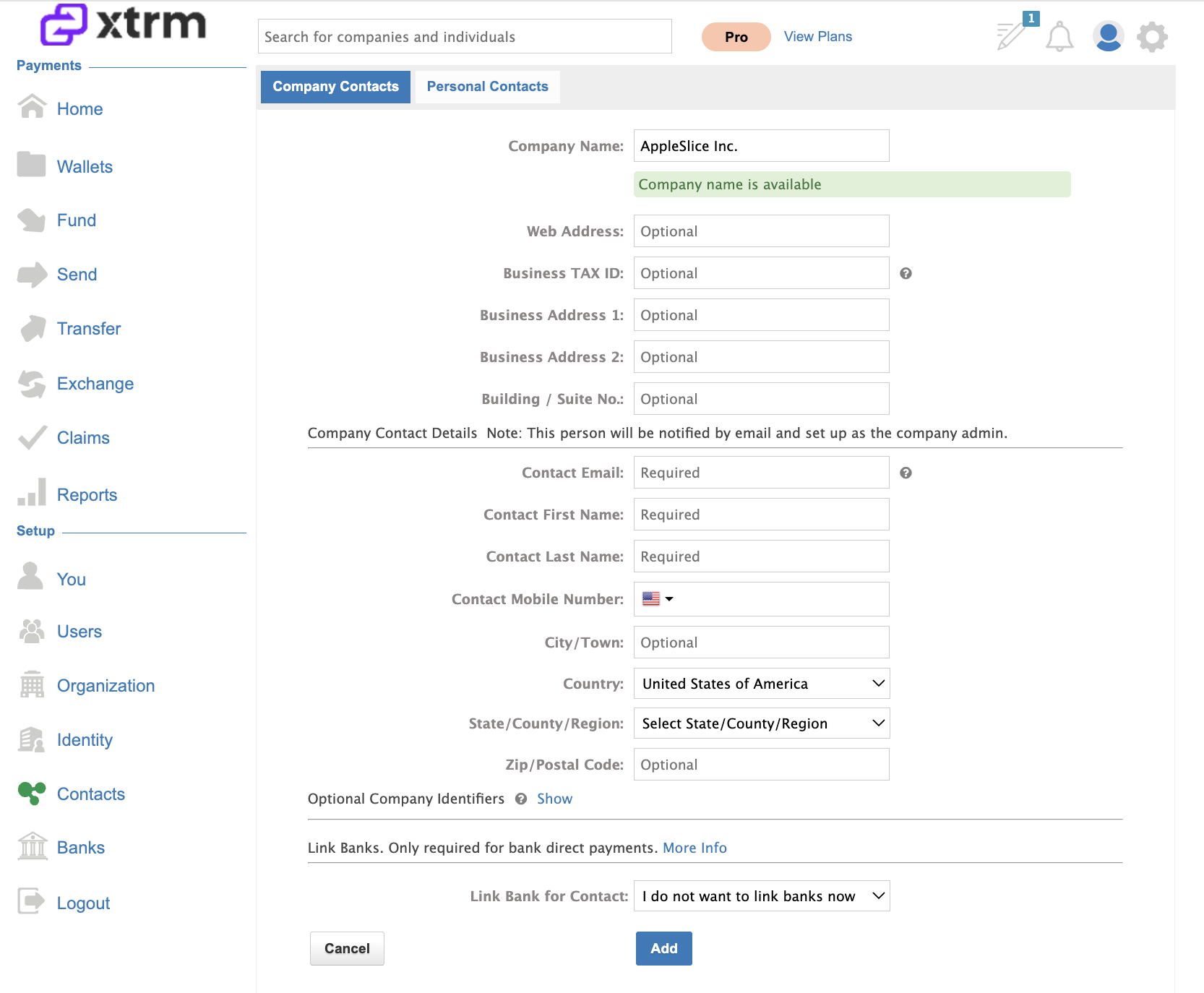Switch to Personal Contacts tab
The width and height of the screenshot is (1204, 993).
(x=488, y=87)
